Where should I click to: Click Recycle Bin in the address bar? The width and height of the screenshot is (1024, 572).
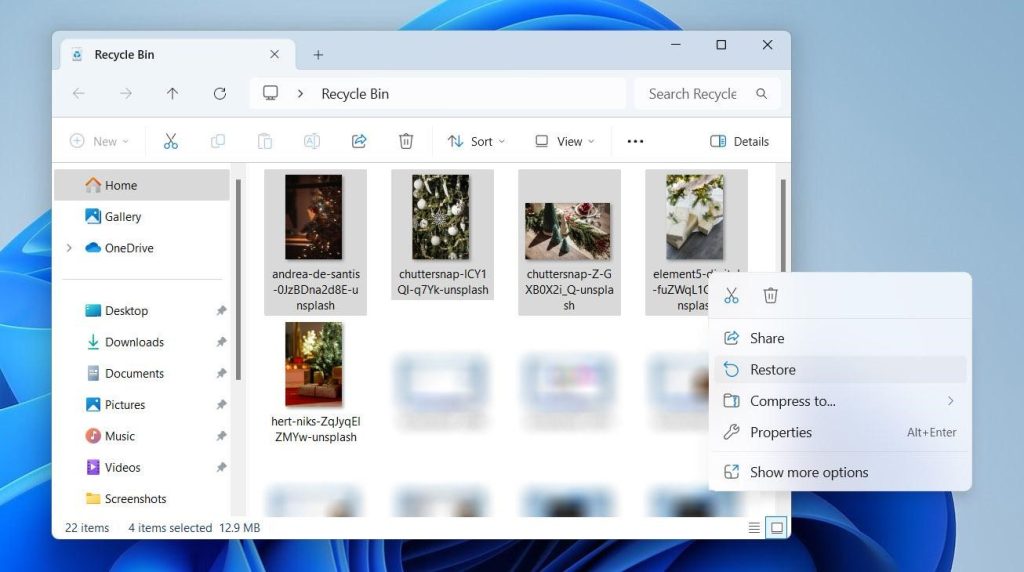[x=355, y=94]
